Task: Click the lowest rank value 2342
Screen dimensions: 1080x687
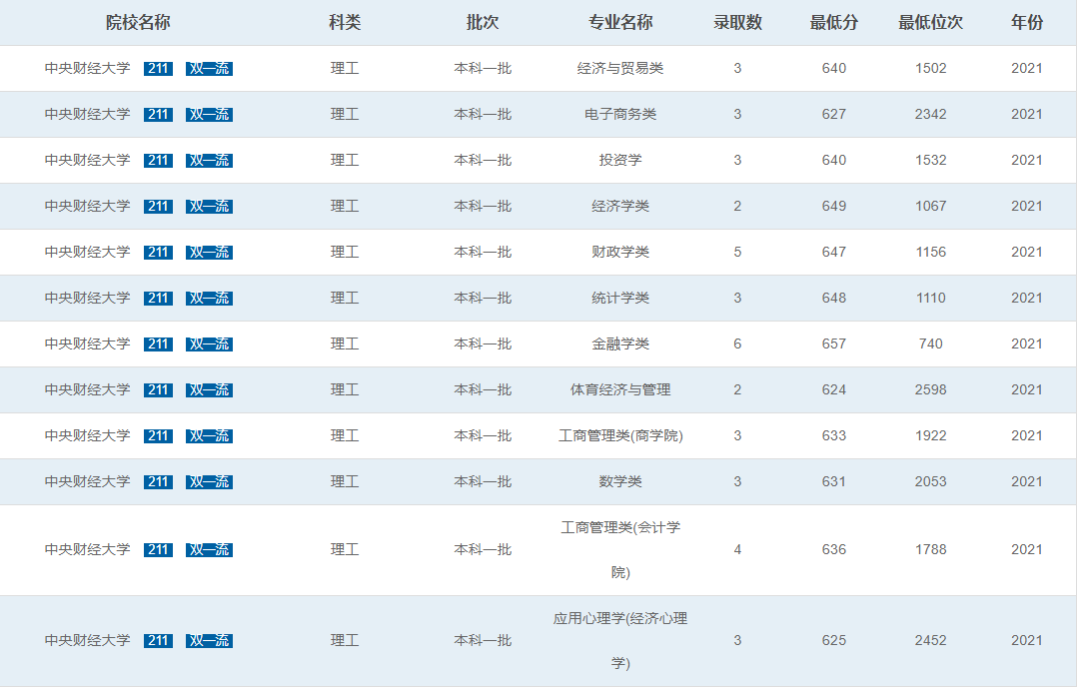Action: pyautogui.click(x=931, y=114)
